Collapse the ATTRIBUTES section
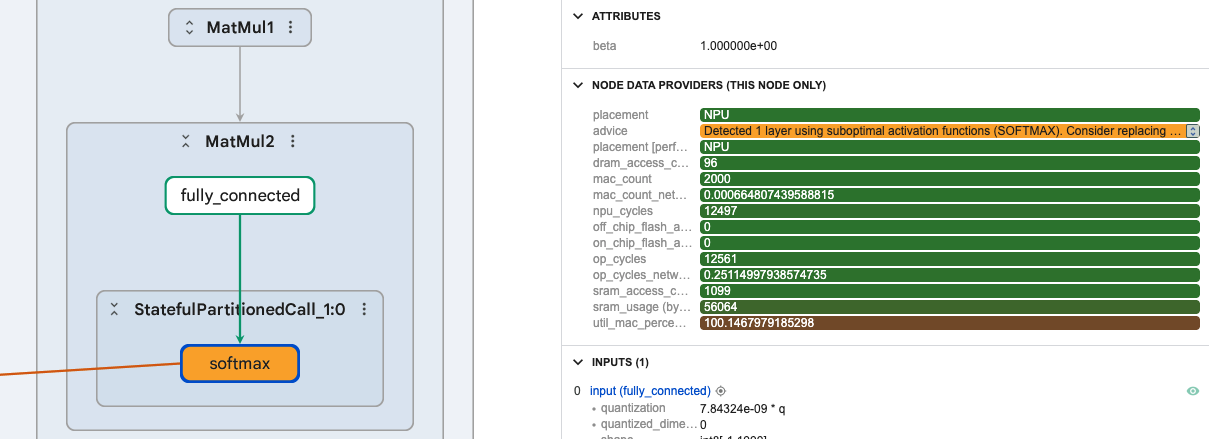 point(577,16)
